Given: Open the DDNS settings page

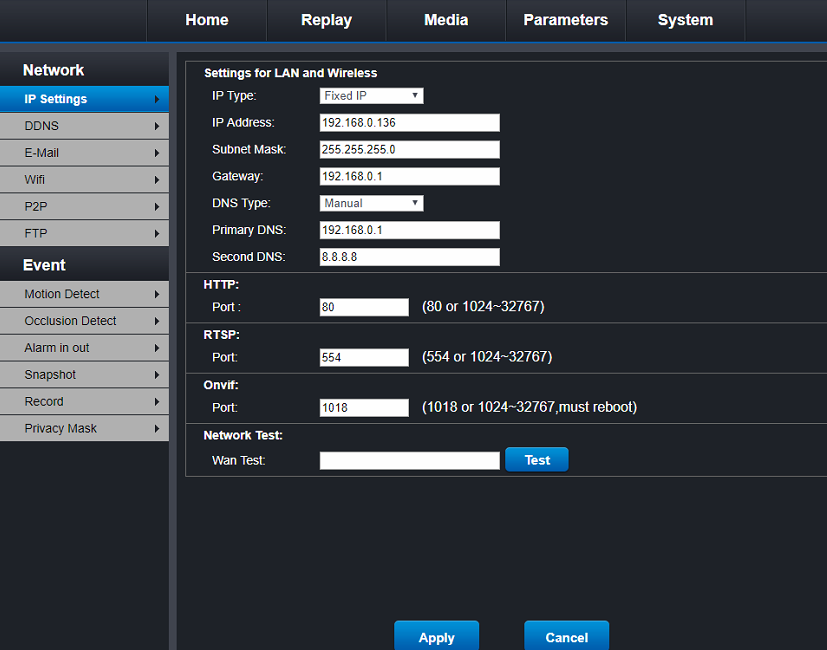Looking at the screenshot, I should (84, 126).
